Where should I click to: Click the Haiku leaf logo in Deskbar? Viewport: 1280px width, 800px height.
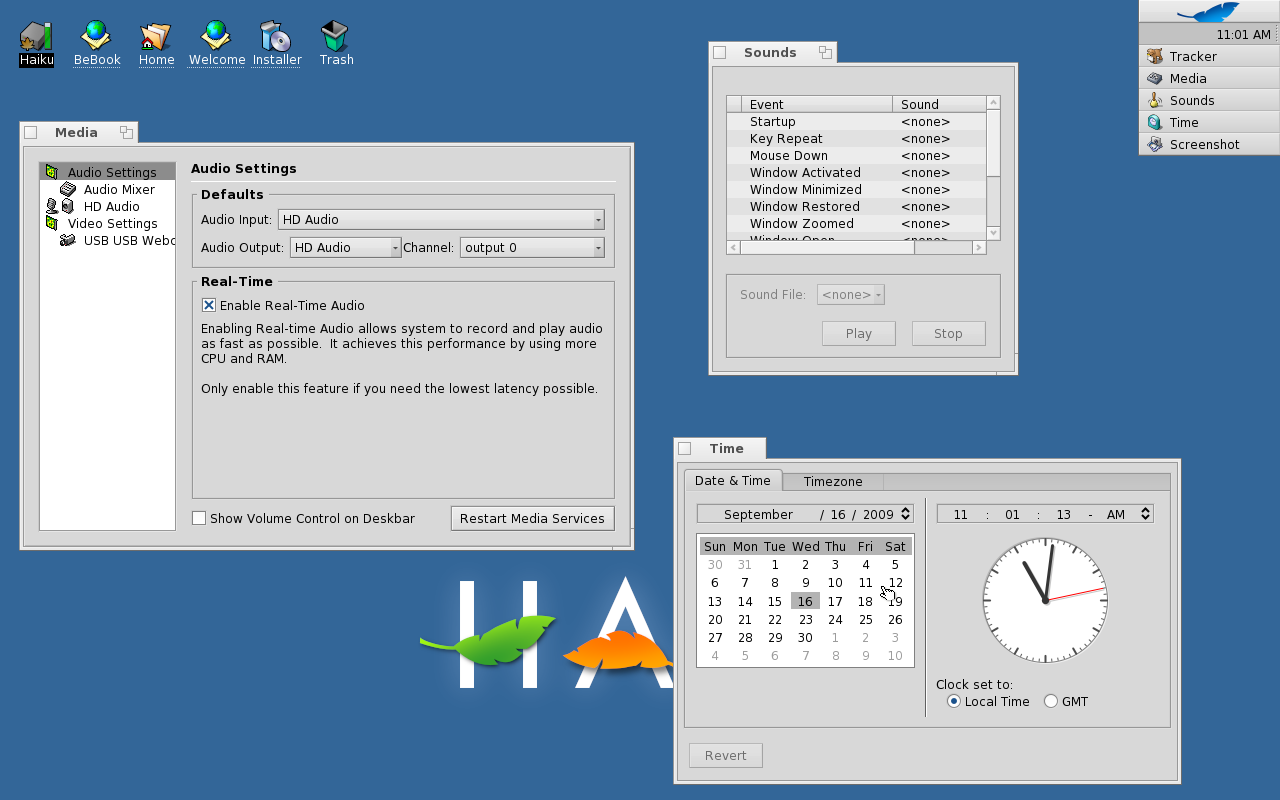point(1209,12)
